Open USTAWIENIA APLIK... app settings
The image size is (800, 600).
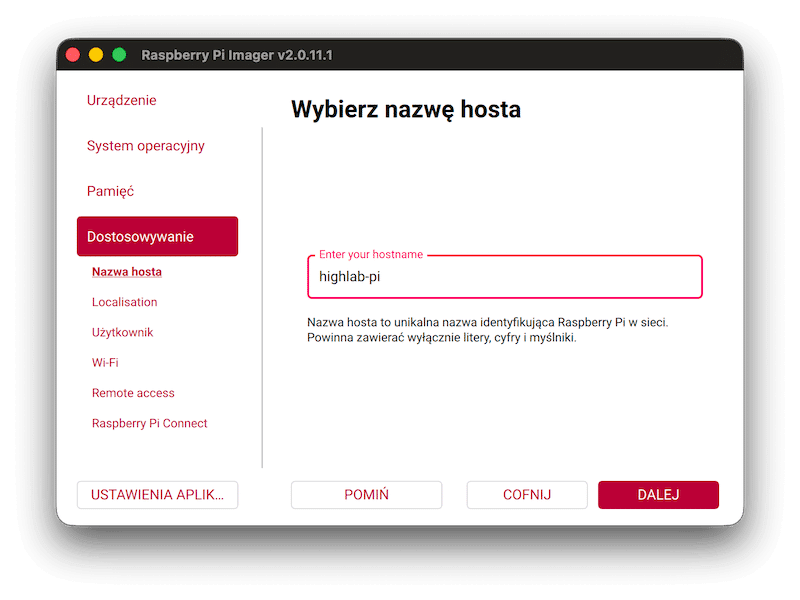[157, 495]
